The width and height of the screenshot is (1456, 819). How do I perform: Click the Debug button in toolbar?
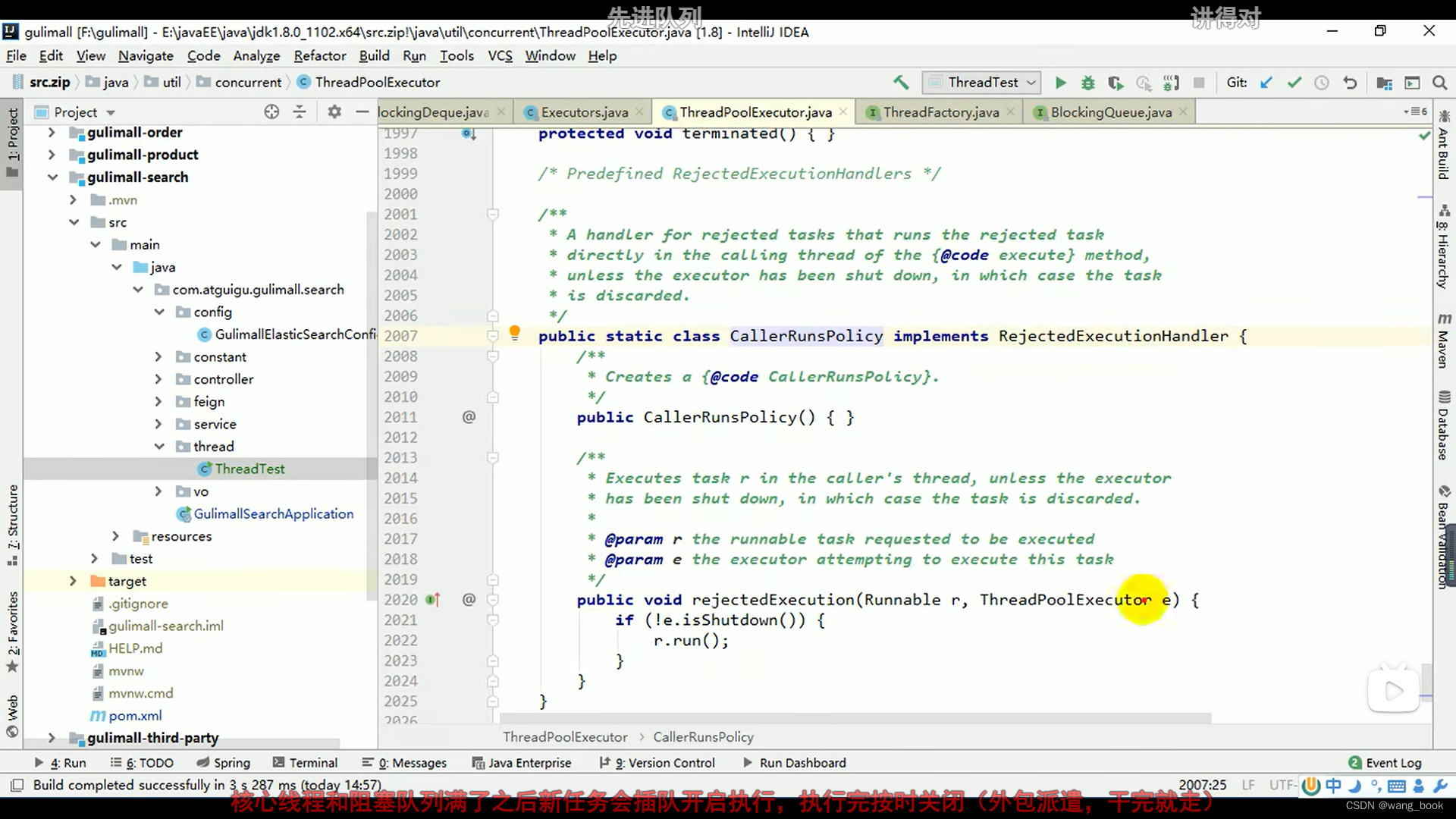1088,82
